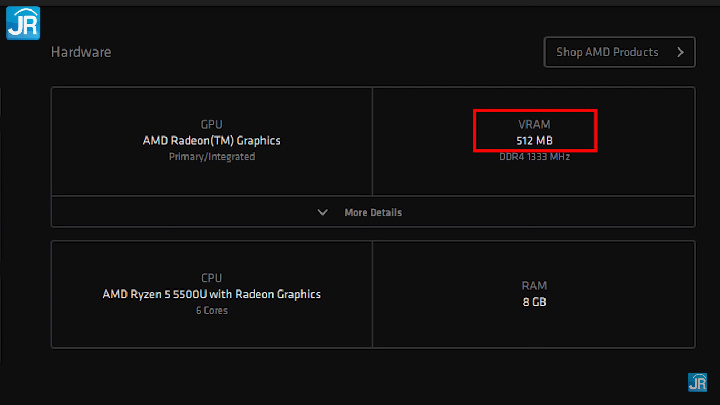Click the small JR watermark at bottom-right
720x405 pixels.
click(697, 382)
